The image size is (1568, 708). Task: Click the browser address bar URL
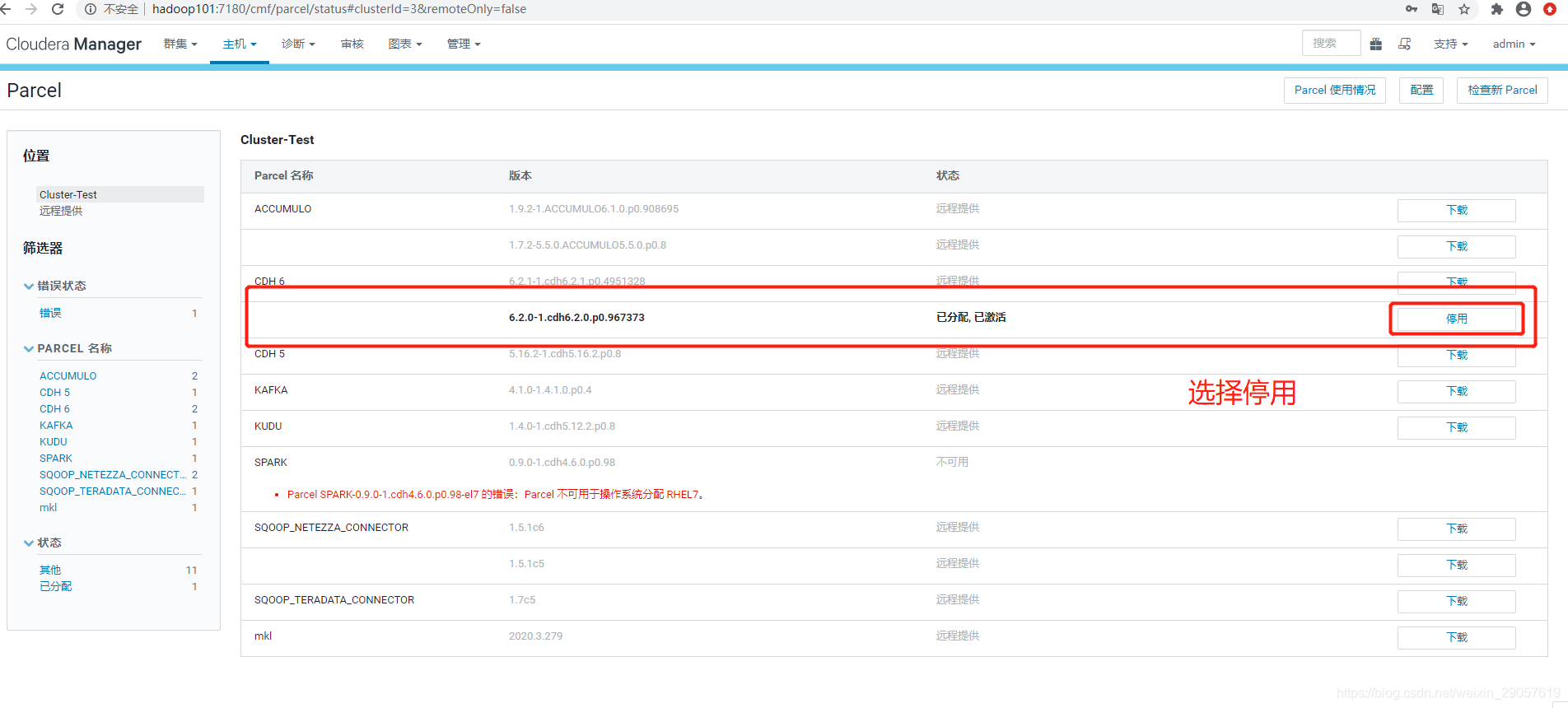339,9
